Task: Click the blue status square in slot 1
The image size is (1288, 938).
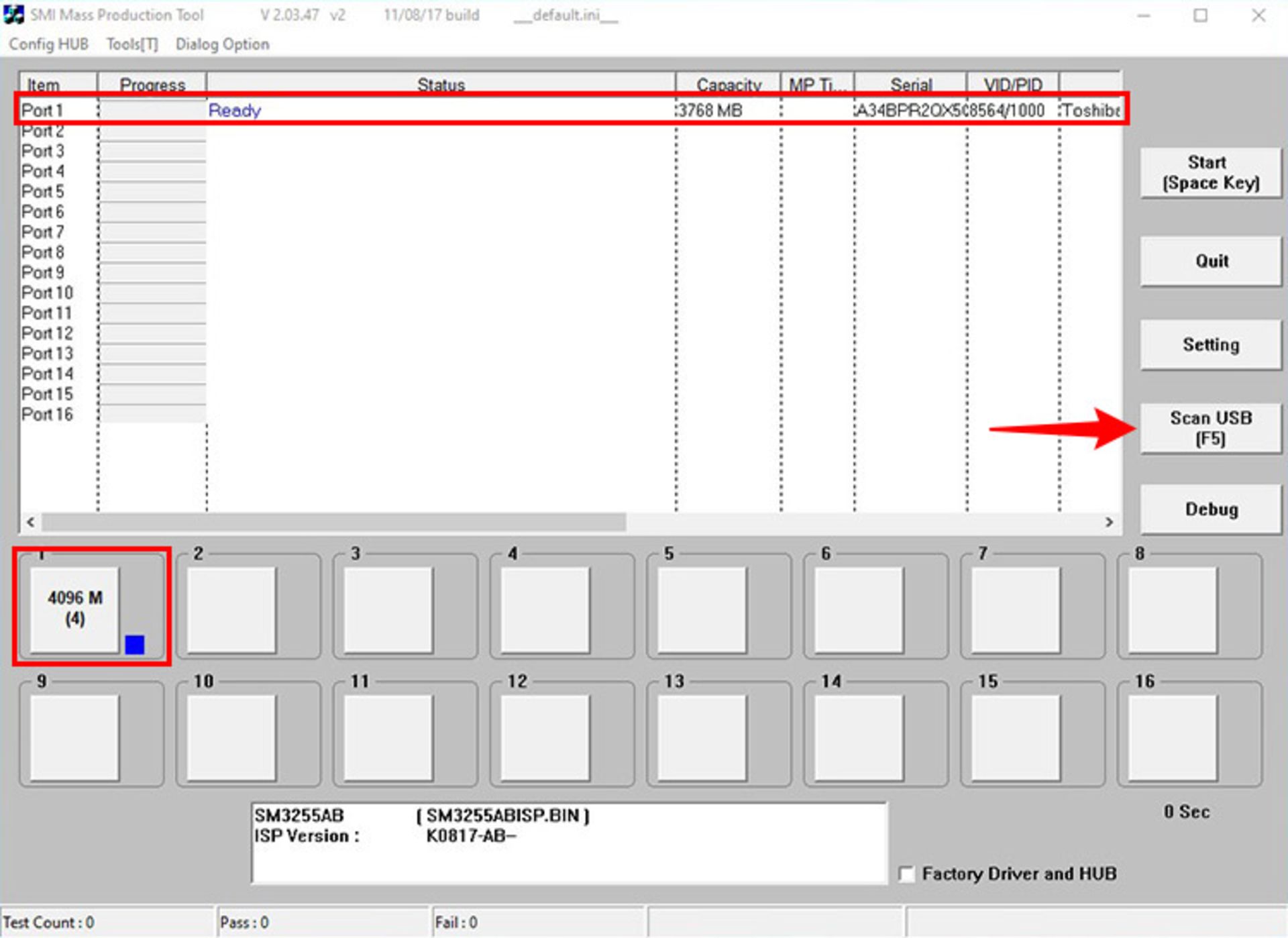Action: (x=134, y=645)
